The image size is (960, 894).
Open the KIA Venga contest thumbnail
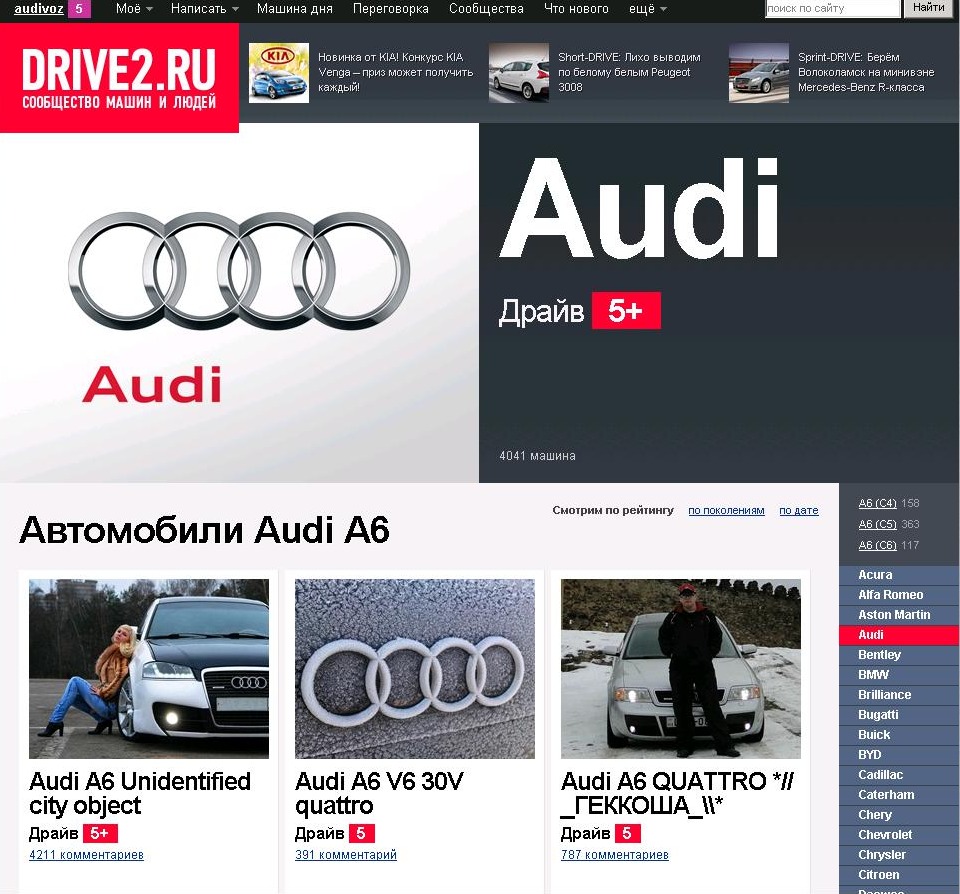click(279, 73)
